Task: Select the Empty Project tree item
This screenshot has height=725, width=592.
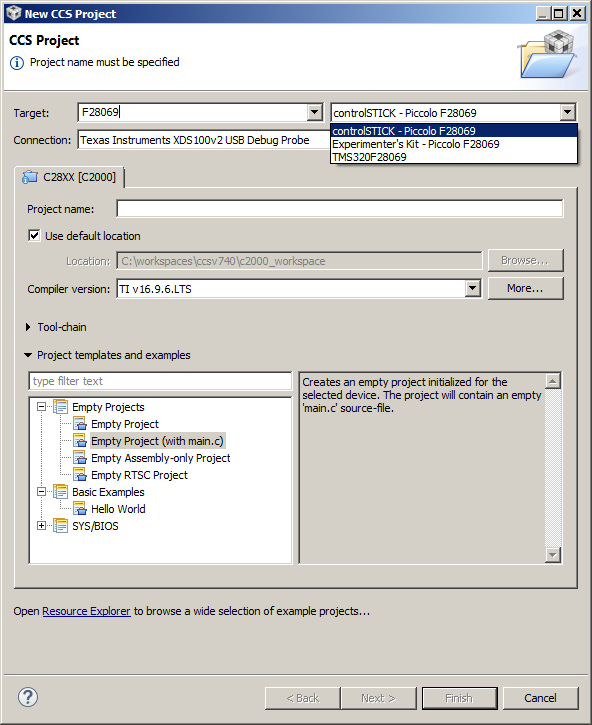Action: click(x=125, y=424)
